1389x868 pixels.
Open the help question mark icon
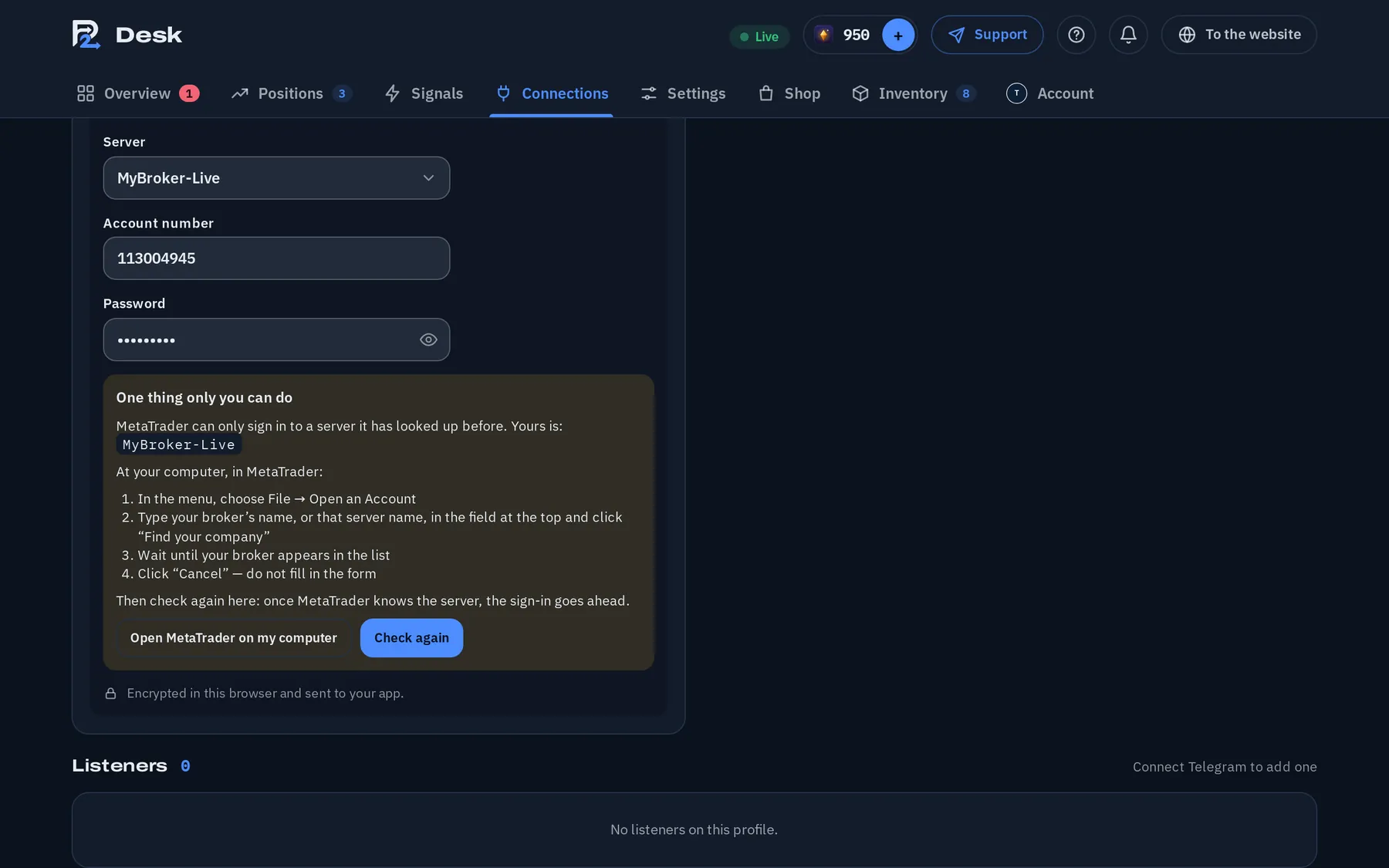click(x=1076, y=35)
